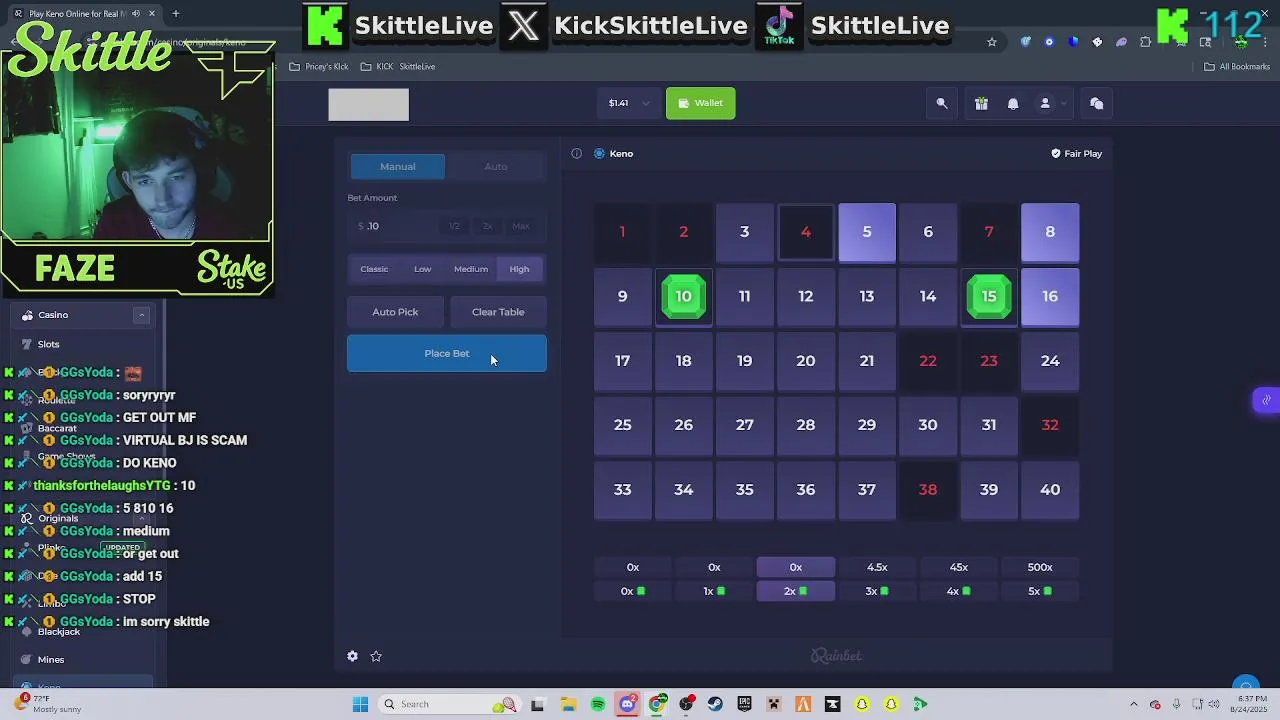Viewport: 1280px width, 720px height.
Task: Open the green Wallet button
Action: pyautogui.click(x=701, y=103)
